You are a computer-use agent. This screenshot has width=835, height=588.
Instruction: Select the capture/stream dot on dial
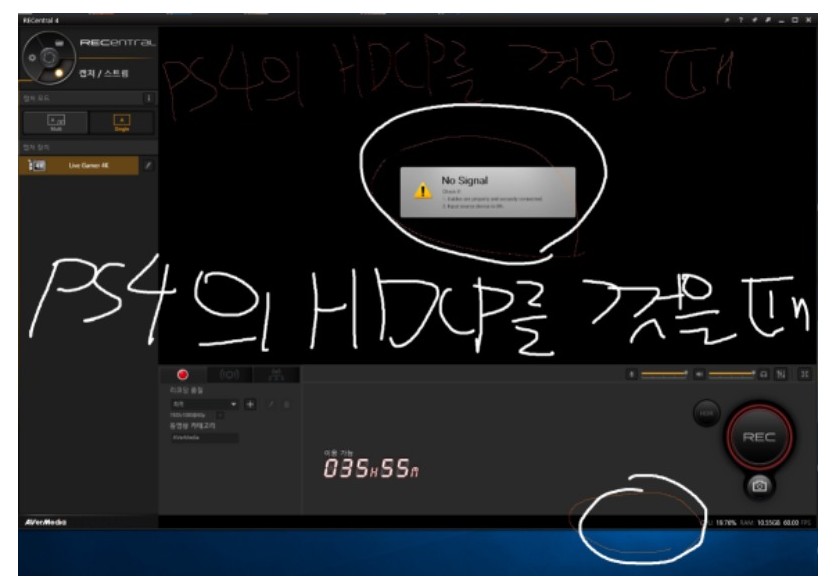[x=59, y=73]
